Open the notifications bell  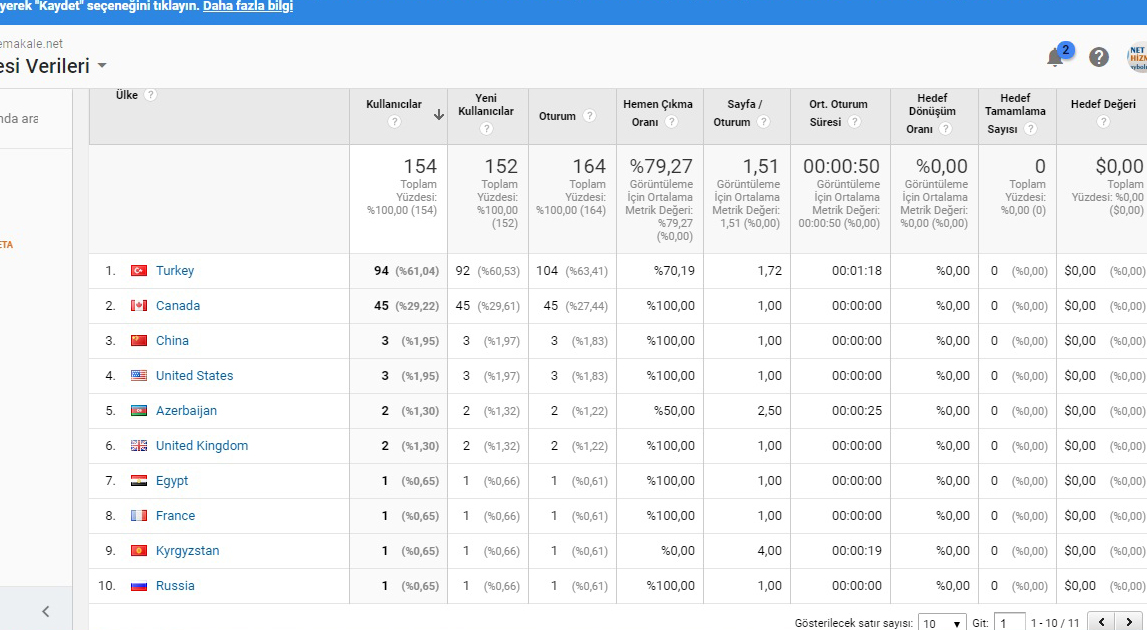coord(1055,58)
